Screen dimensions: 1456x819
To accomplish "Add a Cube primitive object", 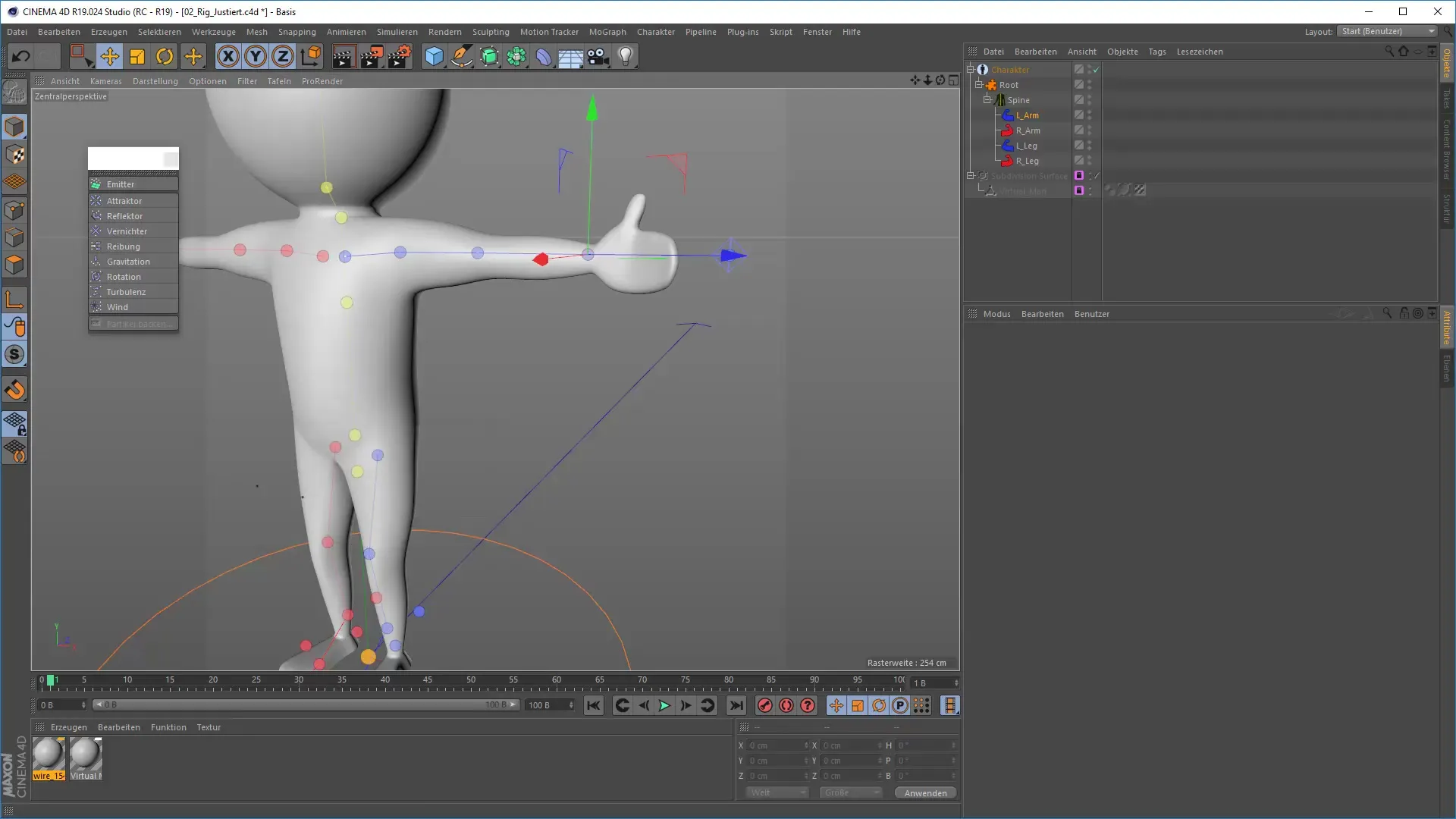I will click(x=434, y=56).
